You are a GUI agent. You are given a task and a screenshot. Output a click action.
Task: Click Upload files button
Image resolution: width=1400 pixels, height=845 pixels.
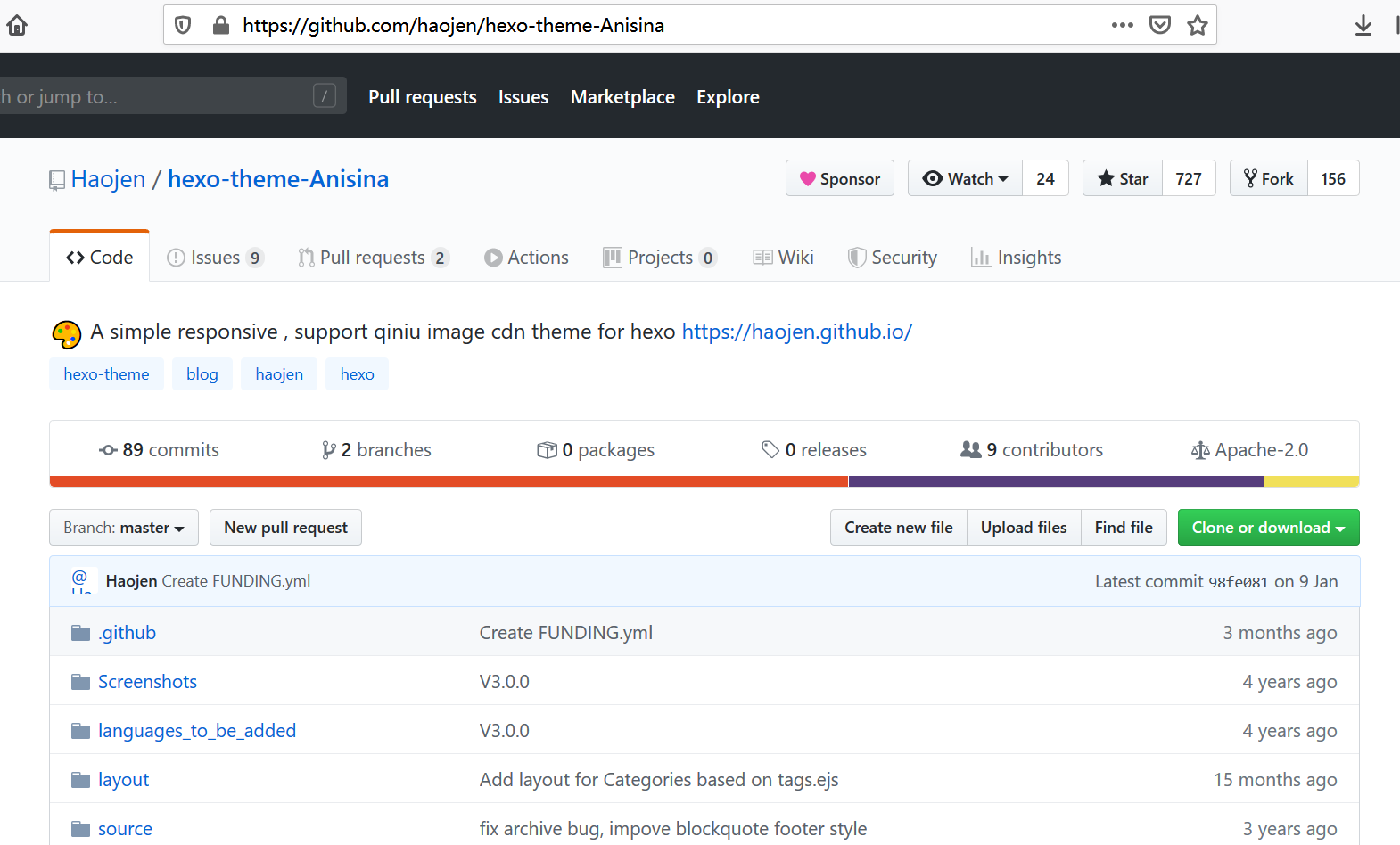click(1024, 528)
